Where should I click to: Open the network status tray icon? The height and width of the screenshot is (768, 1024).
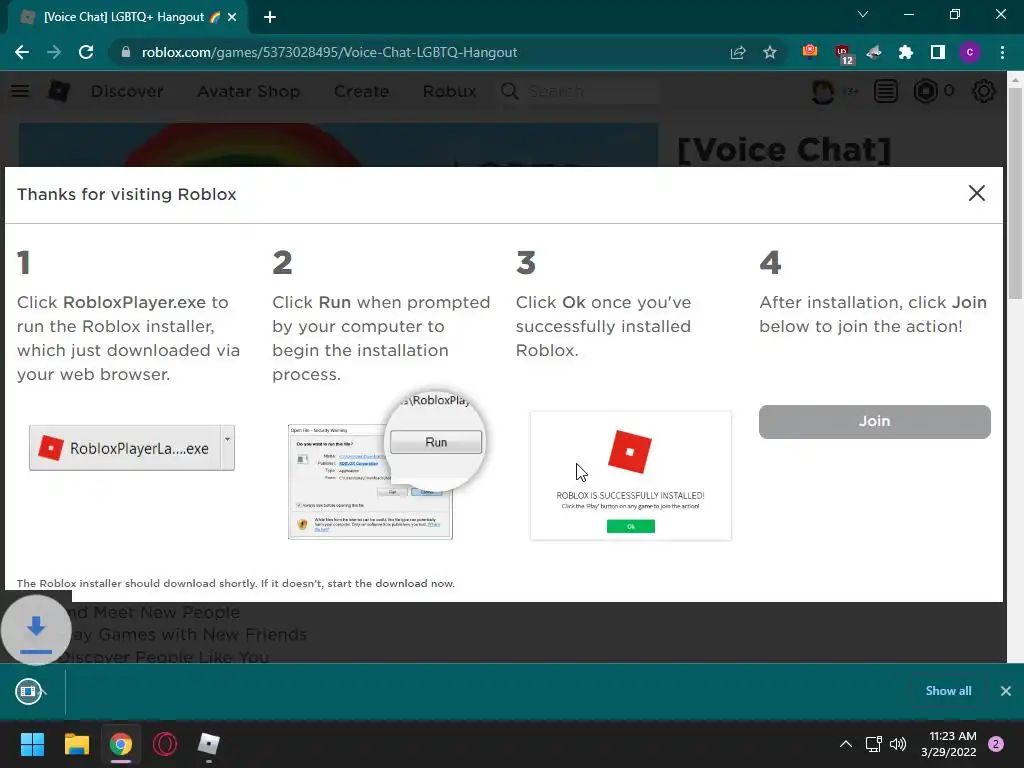pos(873,744)
